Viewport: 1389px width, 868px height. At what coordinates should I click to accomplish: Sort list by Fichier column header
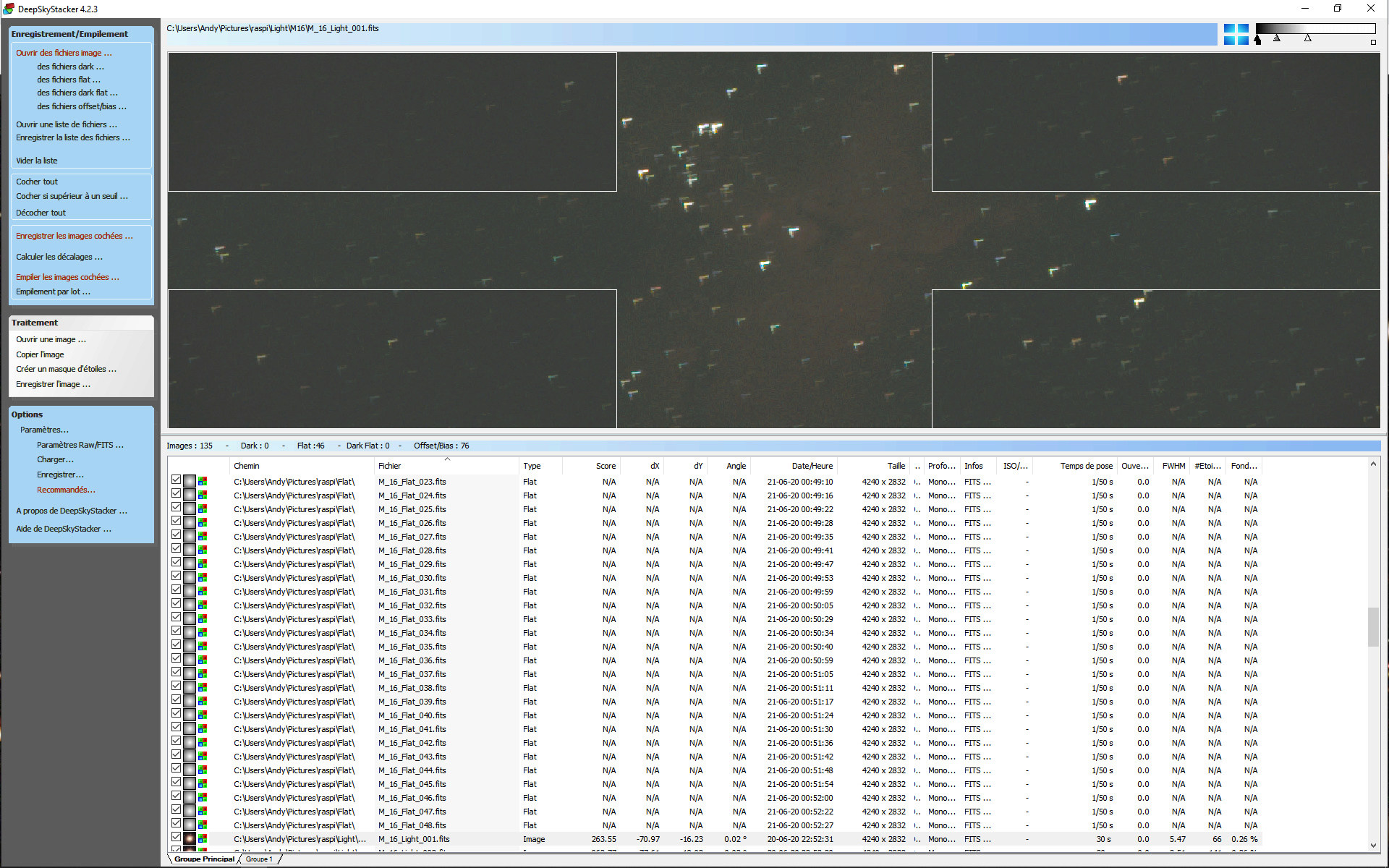446,466
